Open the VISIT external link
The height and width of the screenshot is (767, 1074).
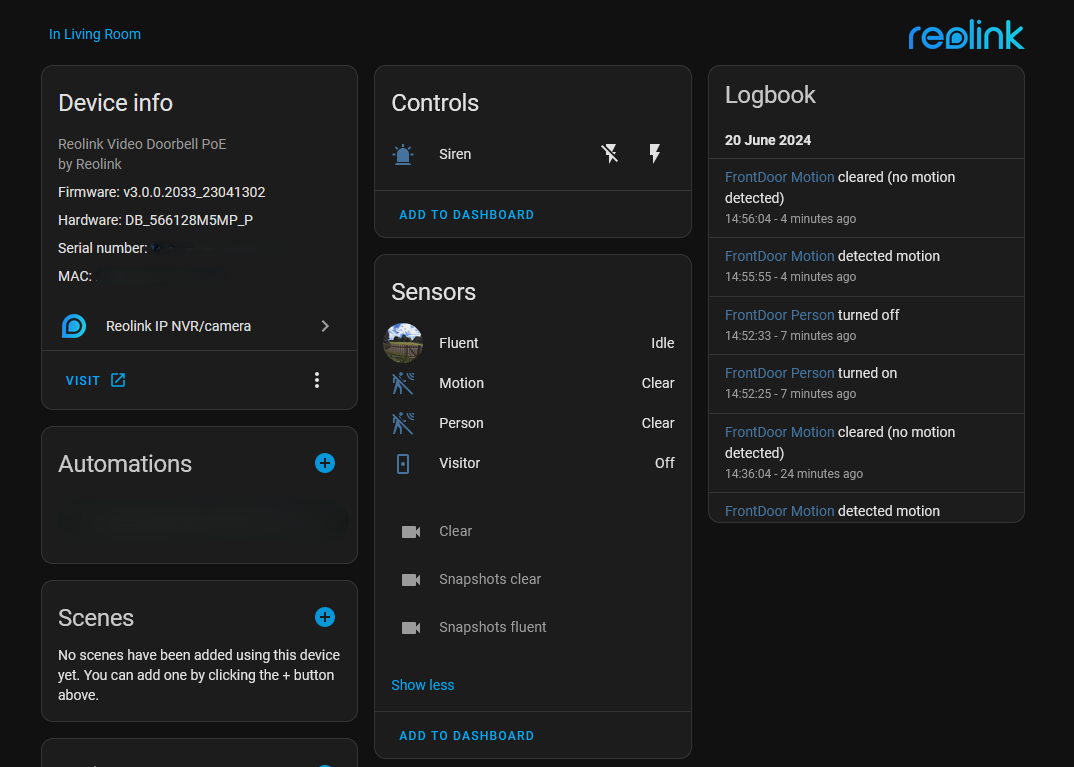click(x=94, y=380)
